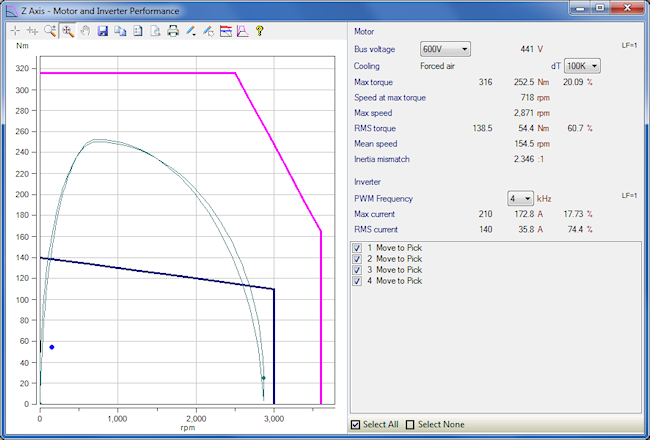The height and width of the screenshot is (440, 650).
Task: Click the blue RMS operating point dot
Action: [52, 347]
